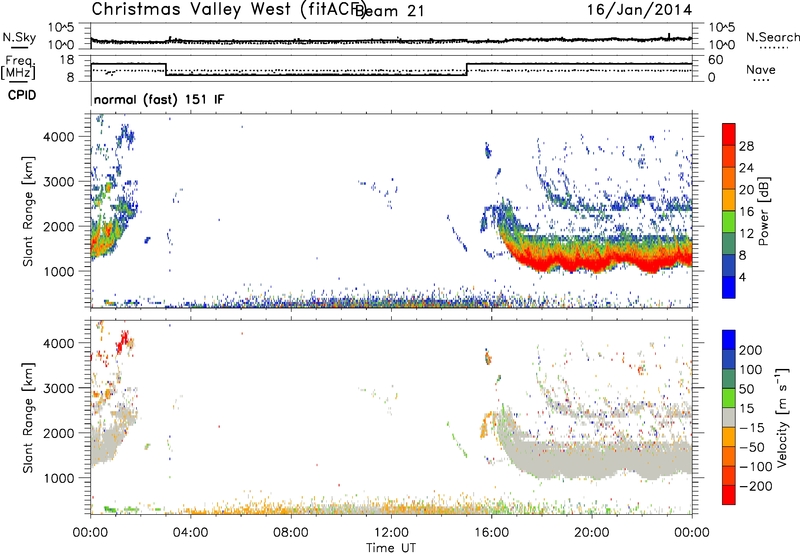Screen dimensions: 800x554
Task: Click the '16:00' time tick label
Action: point(491,533)
